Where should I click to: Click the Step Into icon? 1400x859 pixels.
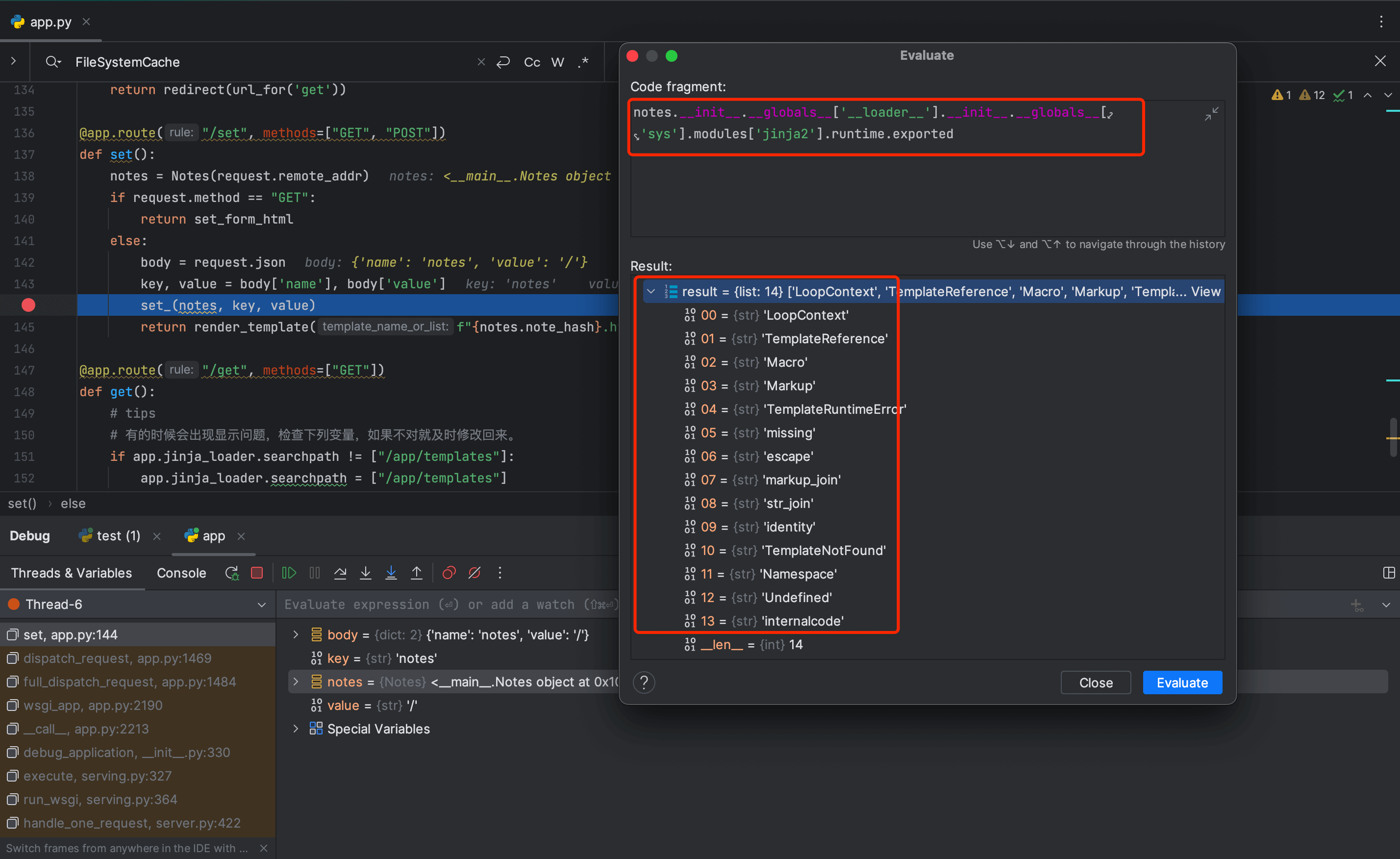click(x=366, y=573)
